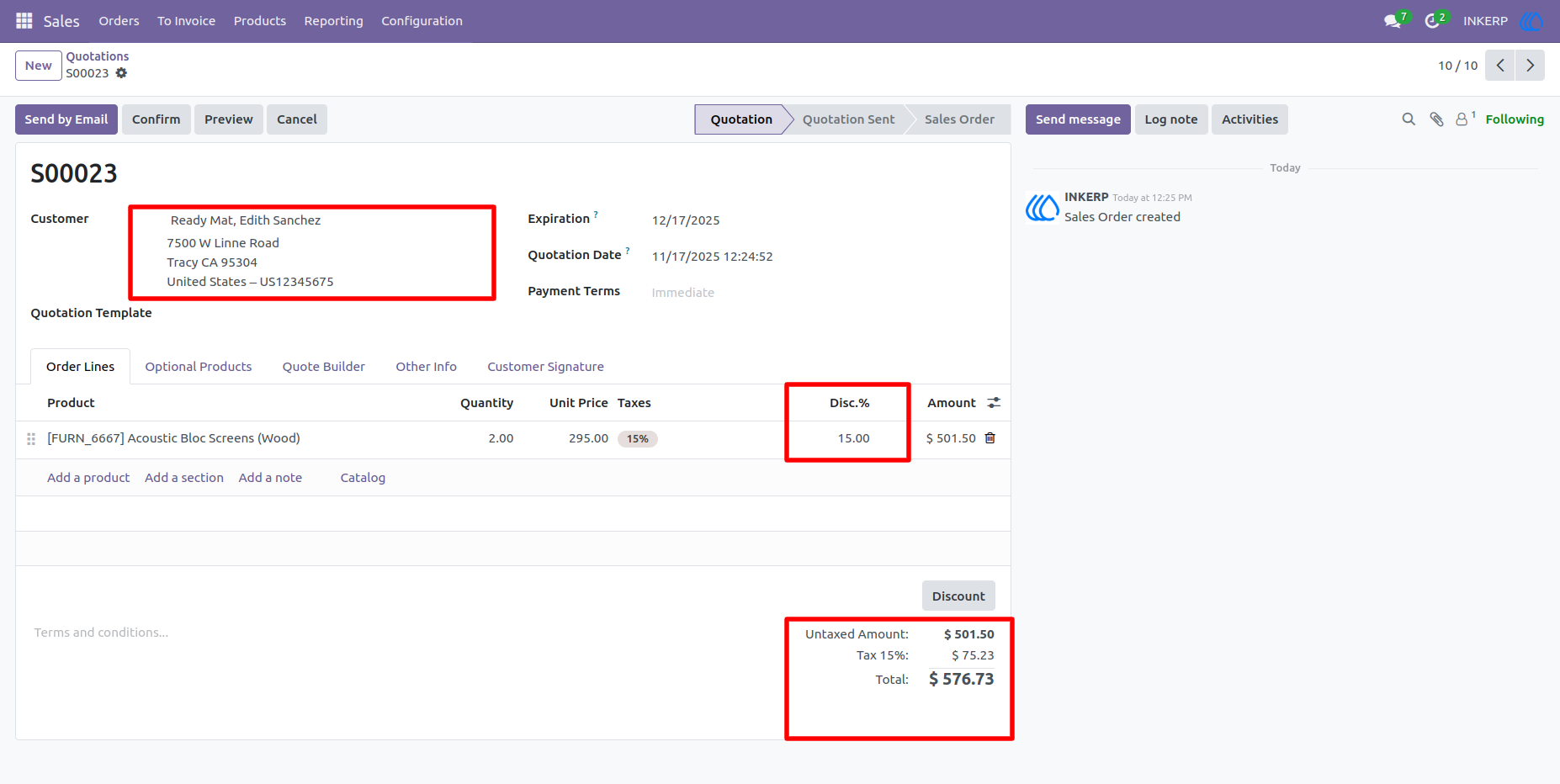Open the apps grid menu icon
This screenshot has width=1560, height=784.
click(24, 20)
